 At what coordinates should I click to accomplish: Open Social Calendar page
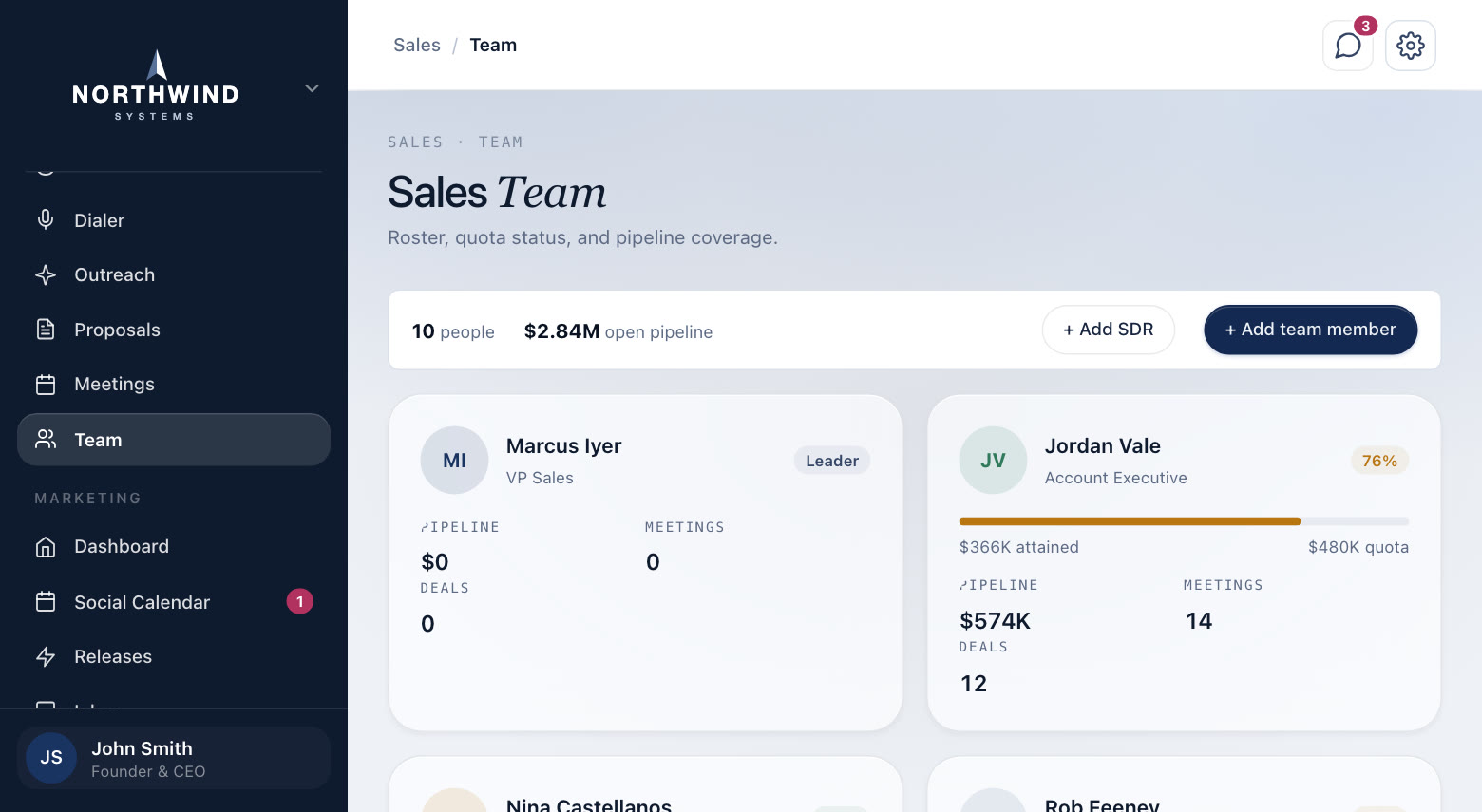174,602
